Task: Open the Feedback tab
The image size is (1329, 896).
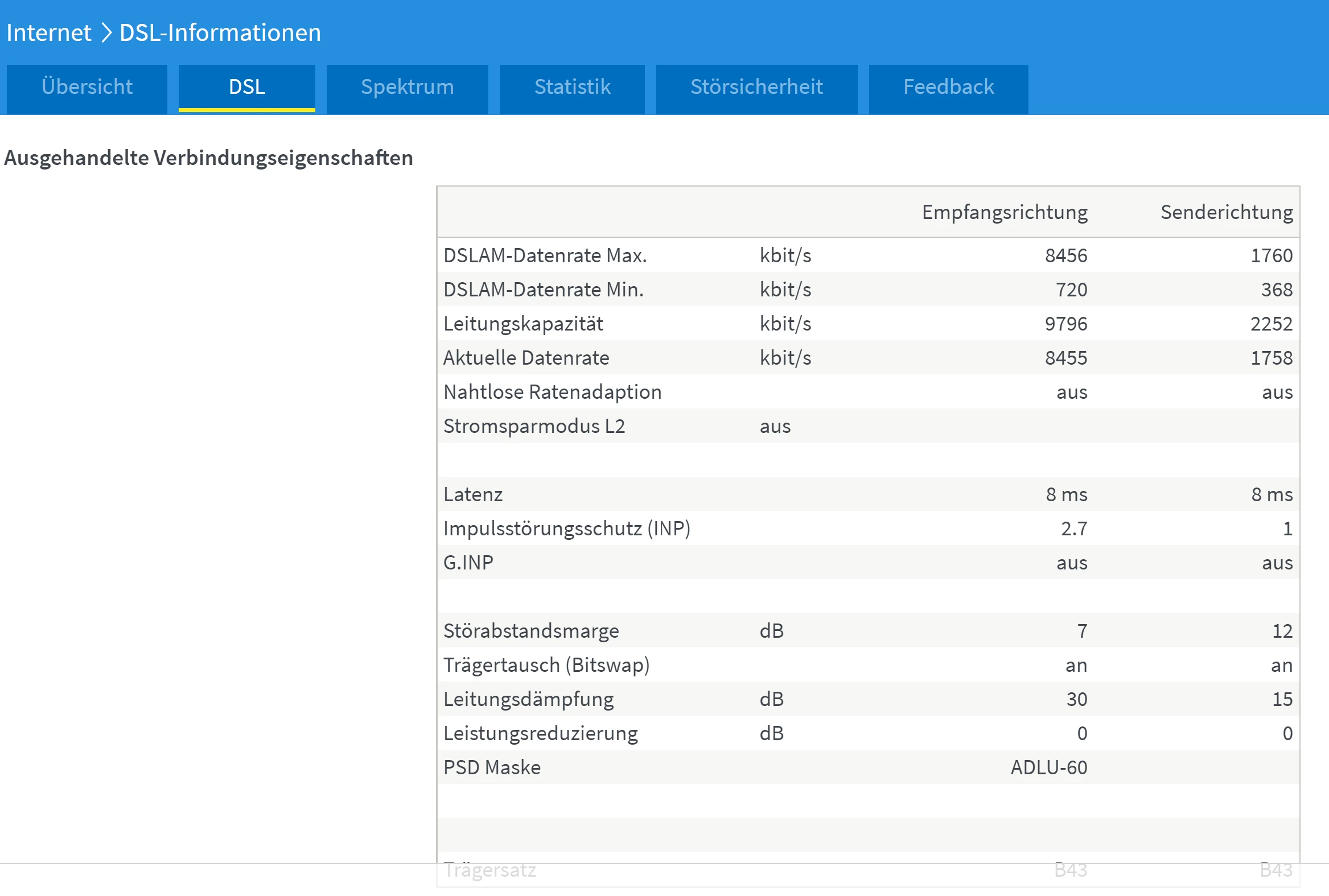Action: coord(948,88)
